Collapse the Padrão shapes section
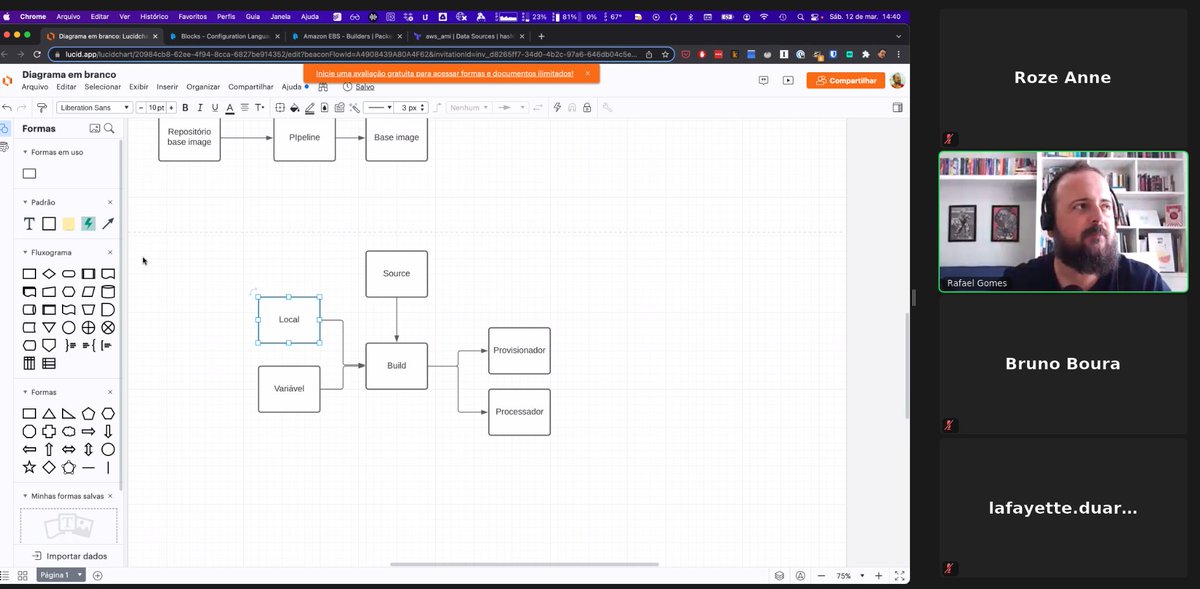Viewport: 1200px width, 589px height. click(x=25, y=202)
